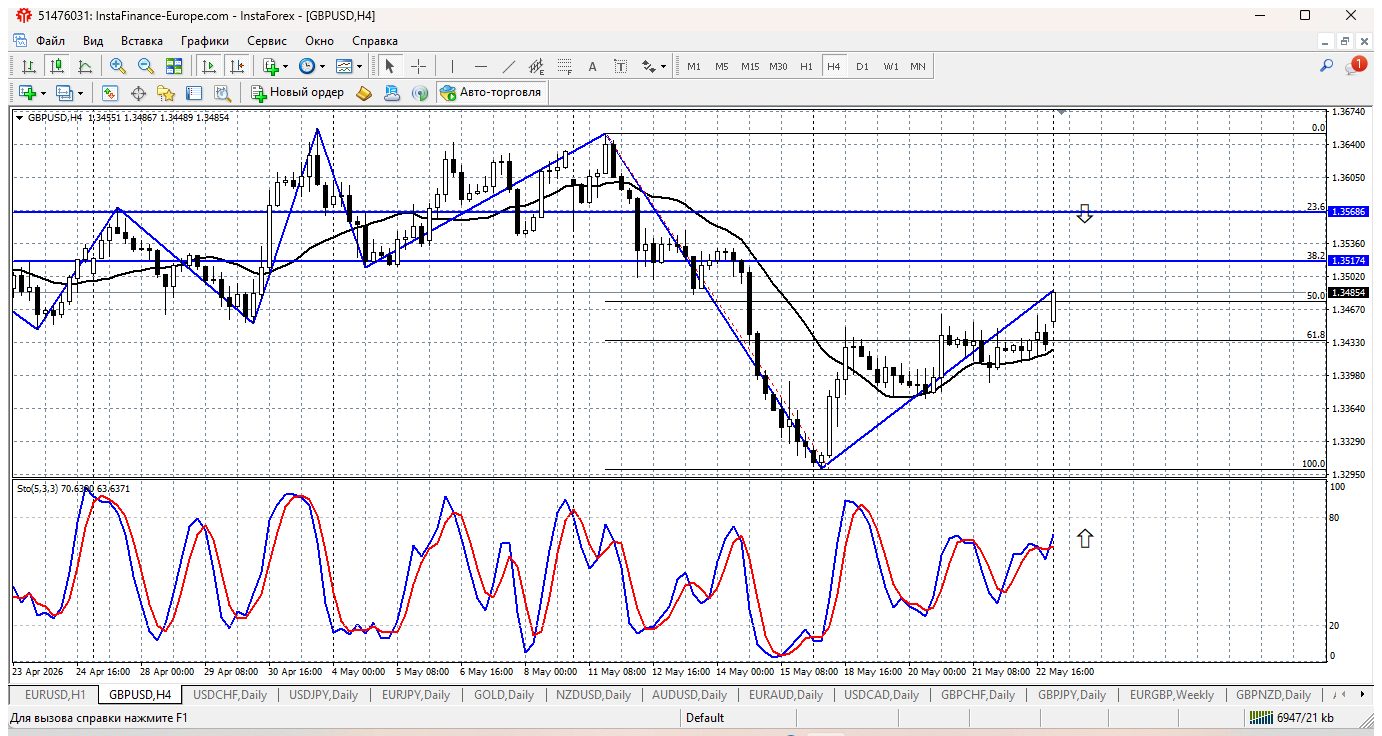
Task: Switch to EURGBP,Weekly chart tab
Action: click(1171, 694)
